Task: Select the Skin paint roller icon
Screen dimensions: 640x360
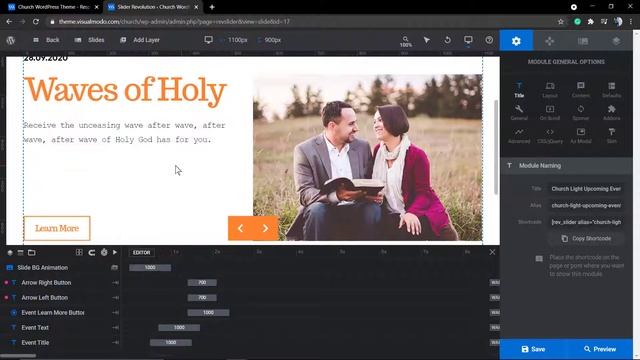Action: point(611,136)
